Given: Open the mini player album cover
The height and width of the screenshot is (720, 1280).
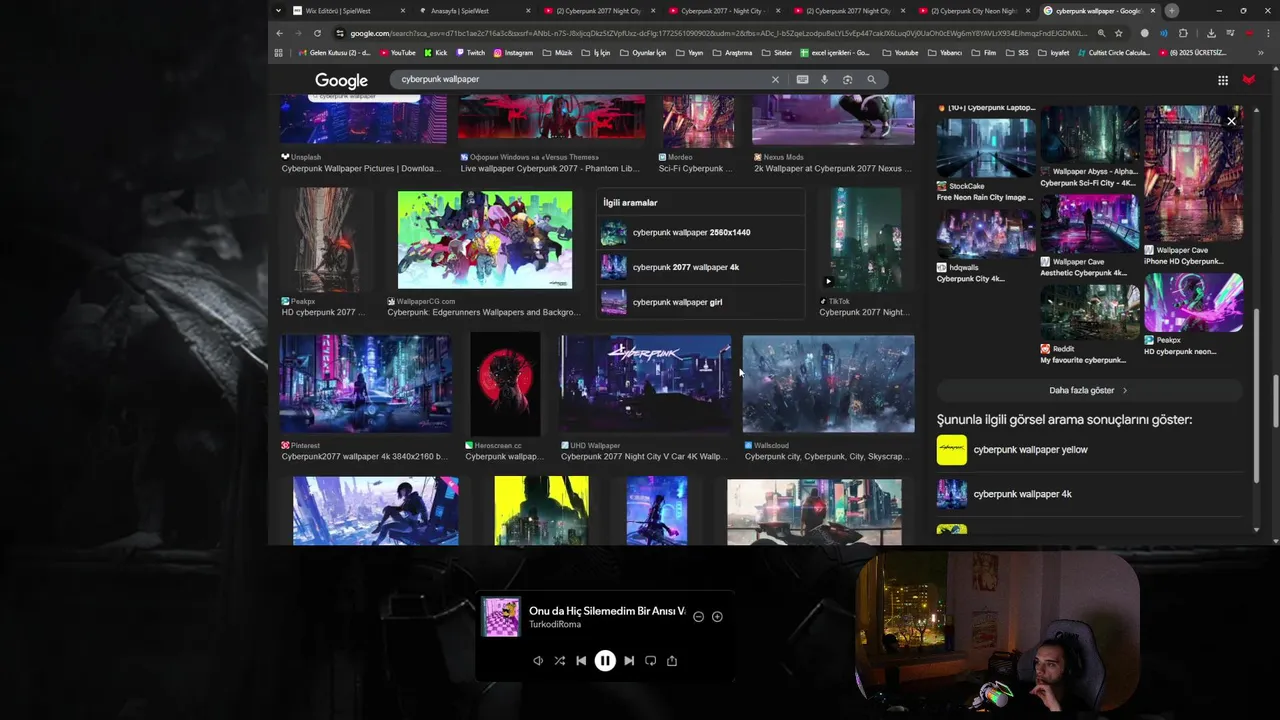Looking at the screenshot, I should point(501,617).
